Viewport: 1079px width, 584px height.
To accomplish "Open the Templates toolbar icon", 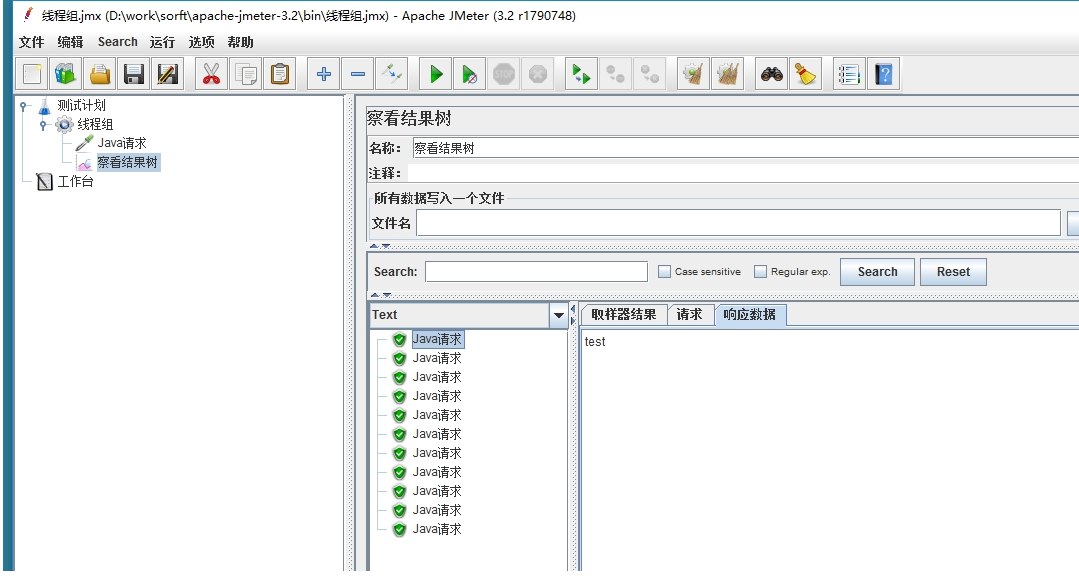I will (65, 74).
